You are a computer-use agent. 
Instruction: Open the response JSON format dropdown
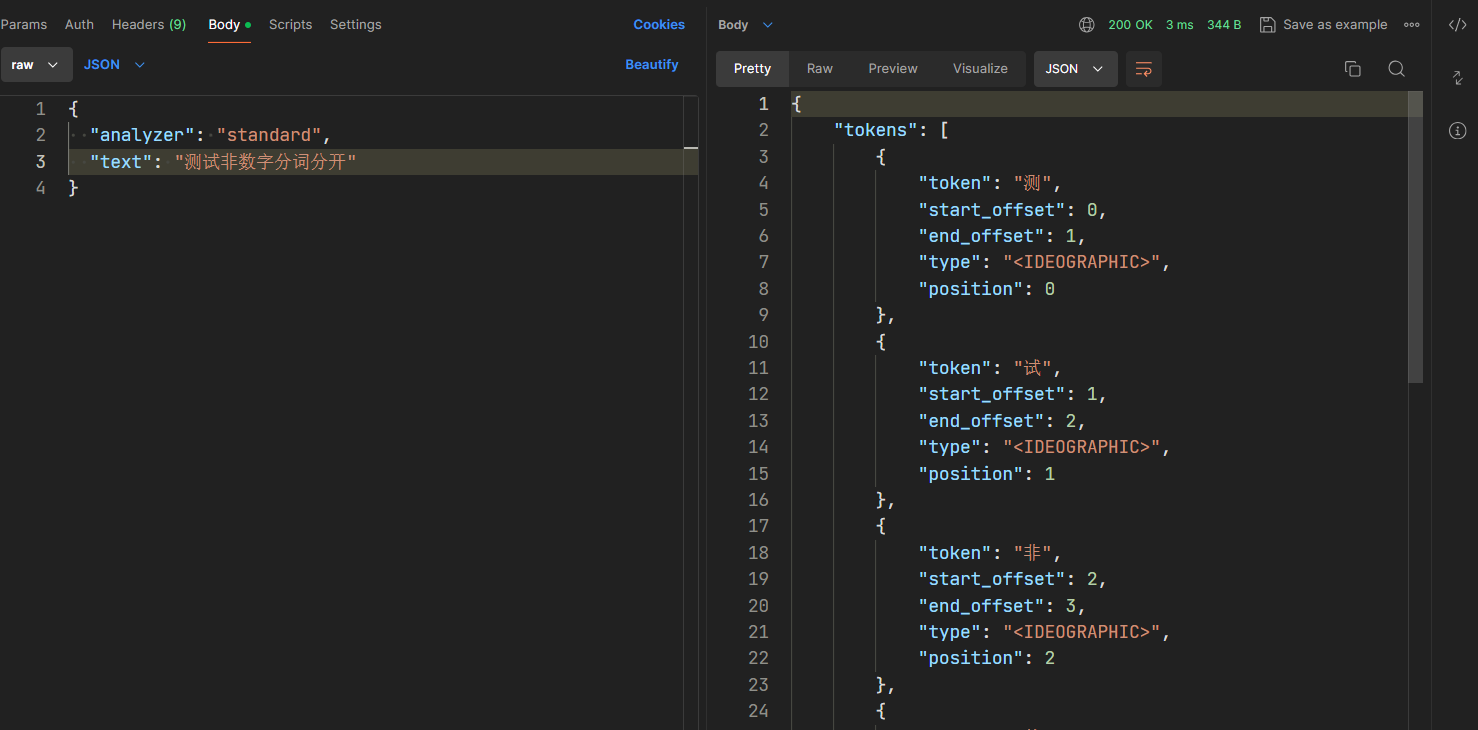click(x=1075, y=69)
